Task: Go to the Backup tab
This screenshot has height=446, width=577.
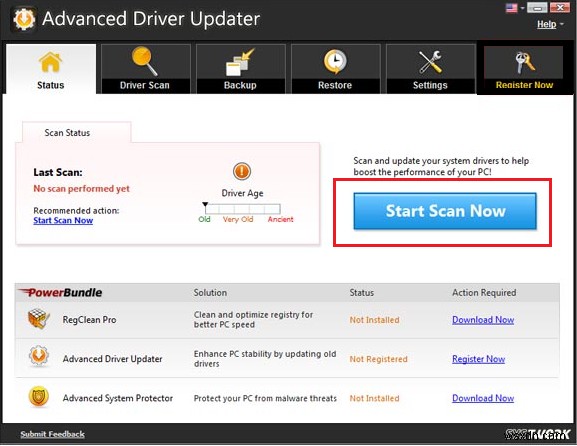Action: pos(241,69)
